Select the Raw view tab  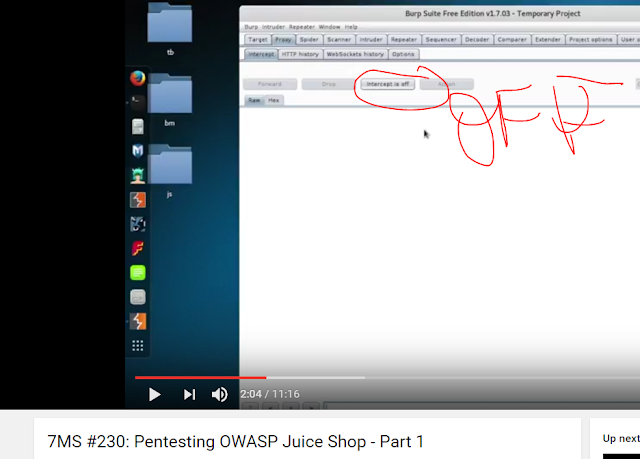coord(254,100)
